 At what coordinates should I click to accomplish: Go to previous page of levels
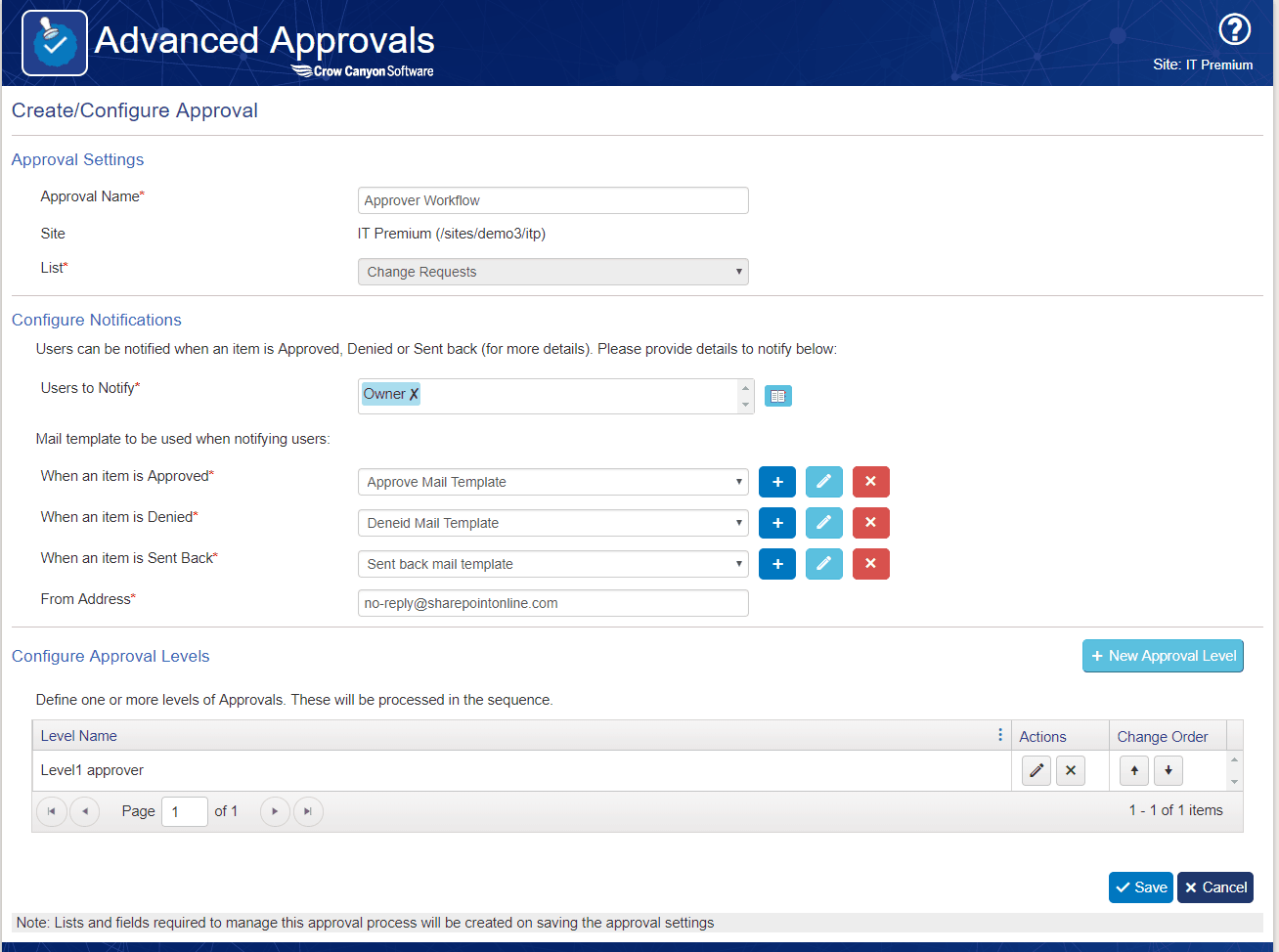(x=85, y=811)
